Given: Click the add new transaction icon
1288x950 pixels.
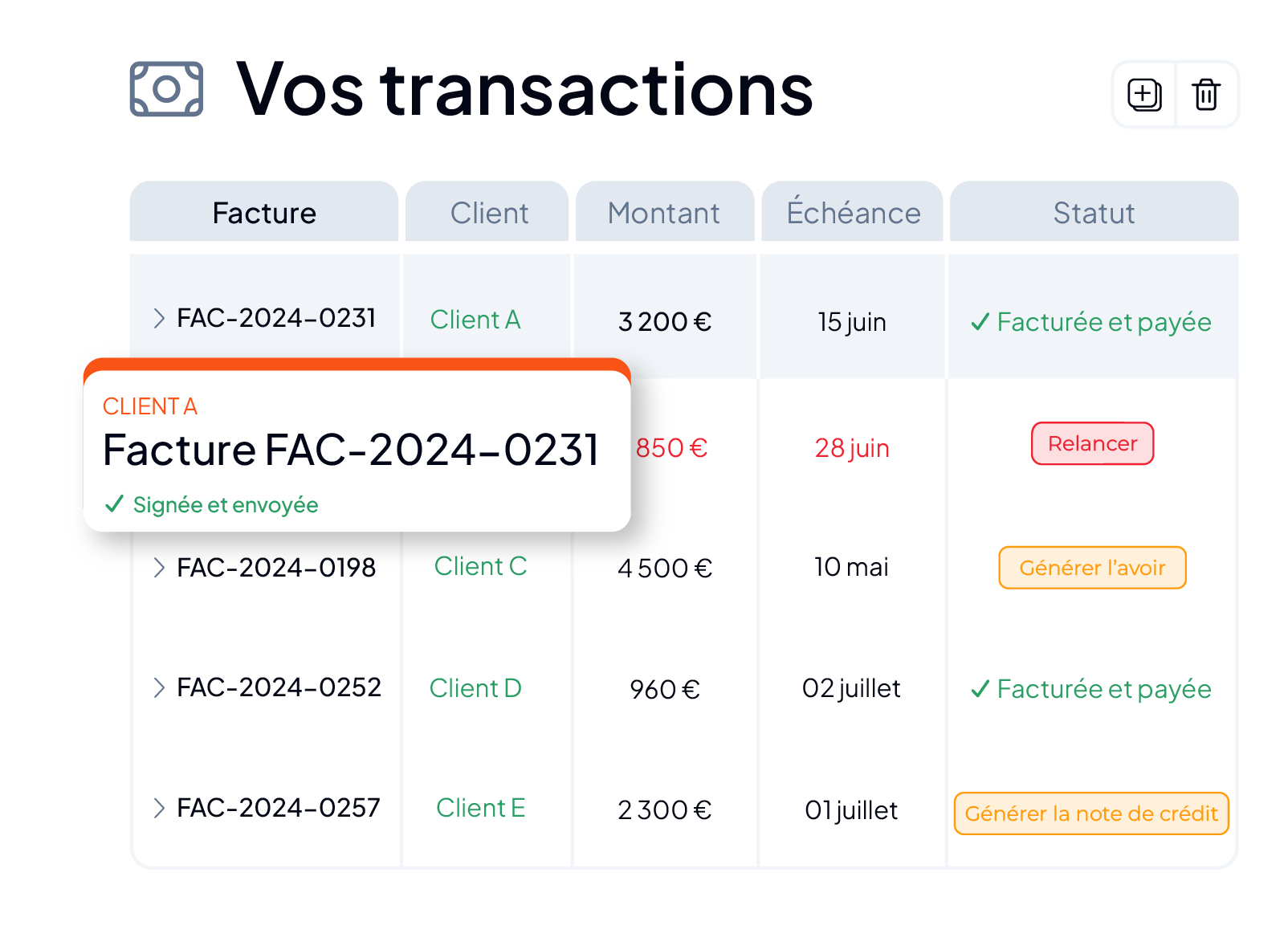Looking at the screenshot, I should click(1144, 95).
